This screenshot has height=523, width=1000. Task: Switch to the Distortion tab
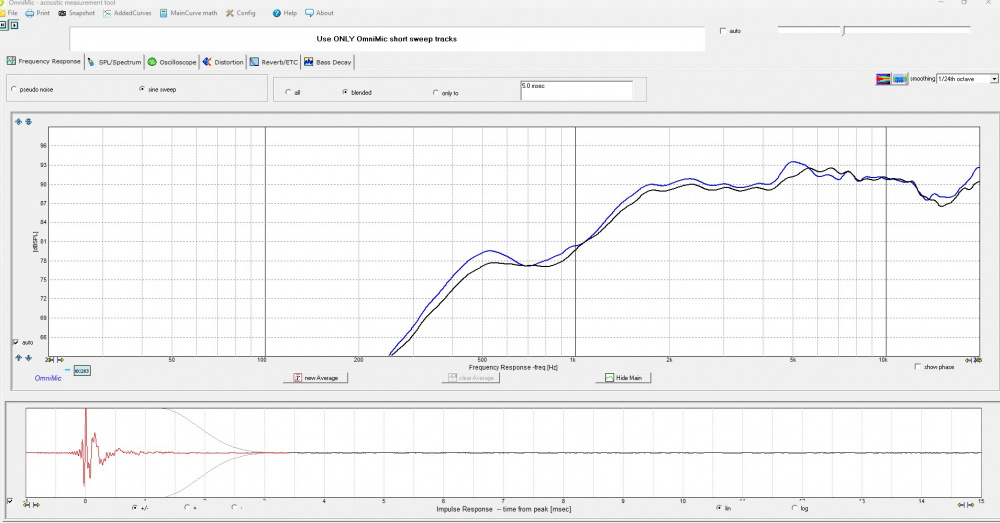click(x=223, y=62)
